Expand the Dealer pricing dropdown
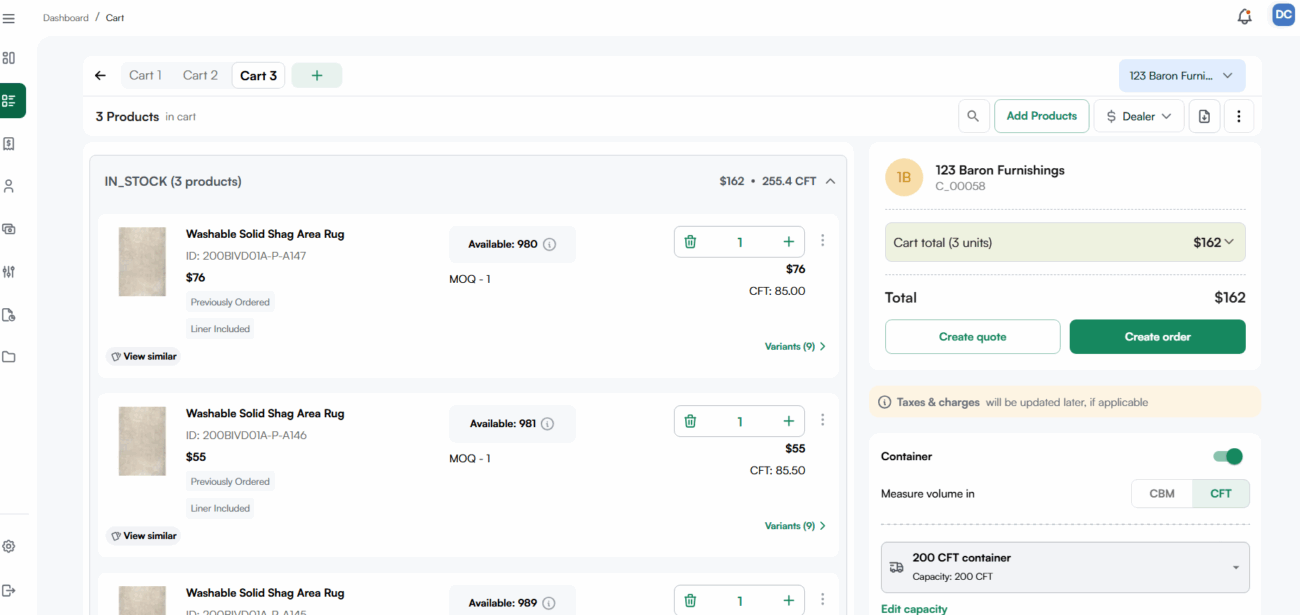1300x615 pixels. click(x=1138, y=116)
